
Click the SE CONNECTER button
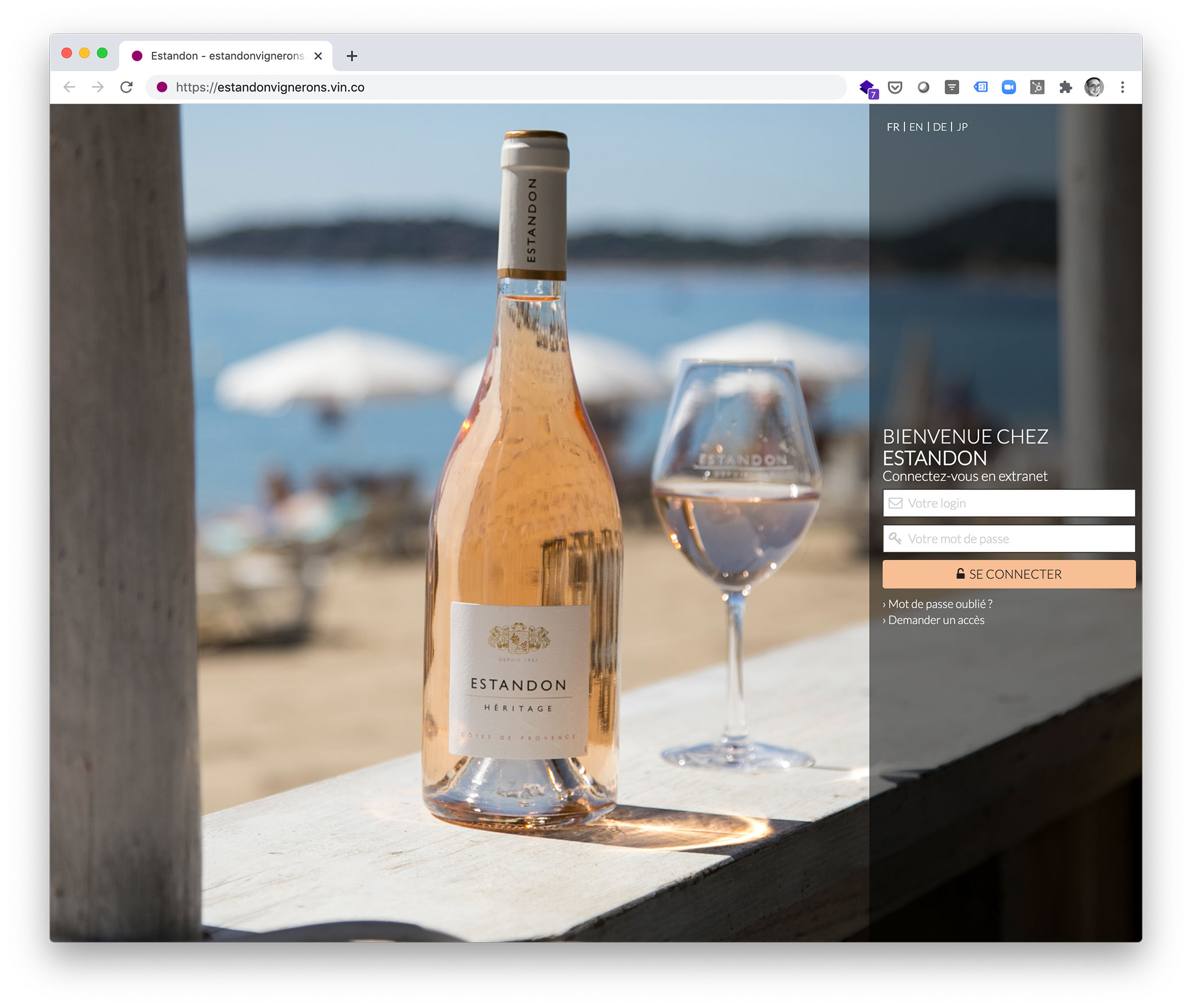click(1009, 574)
